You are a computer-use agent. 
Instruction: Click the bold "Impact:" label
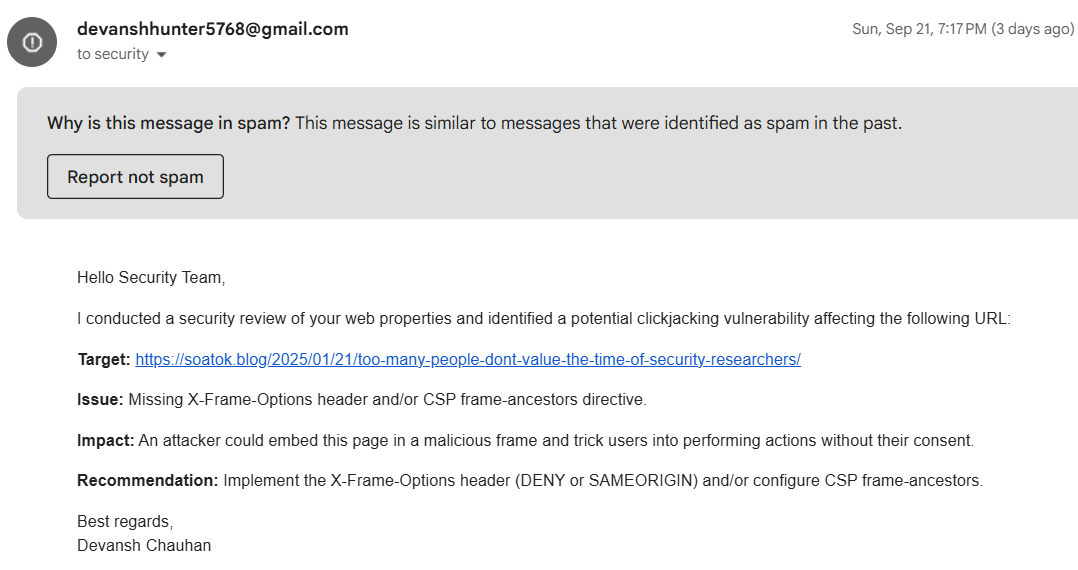tap(105, 440)
